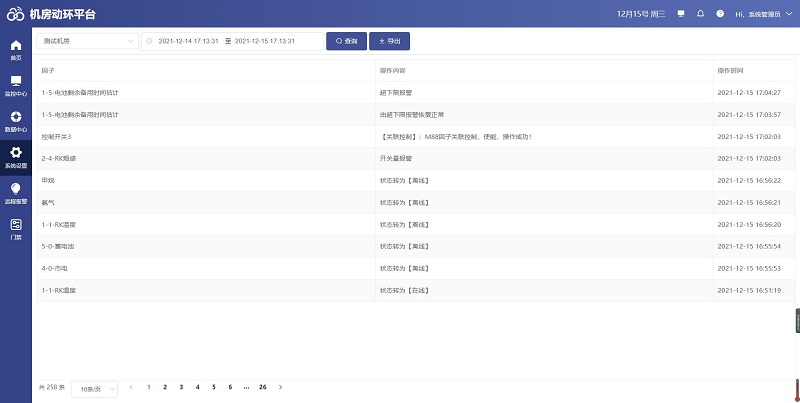The height and width of the screenshot is (403, 800).
Task: Click the end date 2021-12-15 field
Action: 264,41
